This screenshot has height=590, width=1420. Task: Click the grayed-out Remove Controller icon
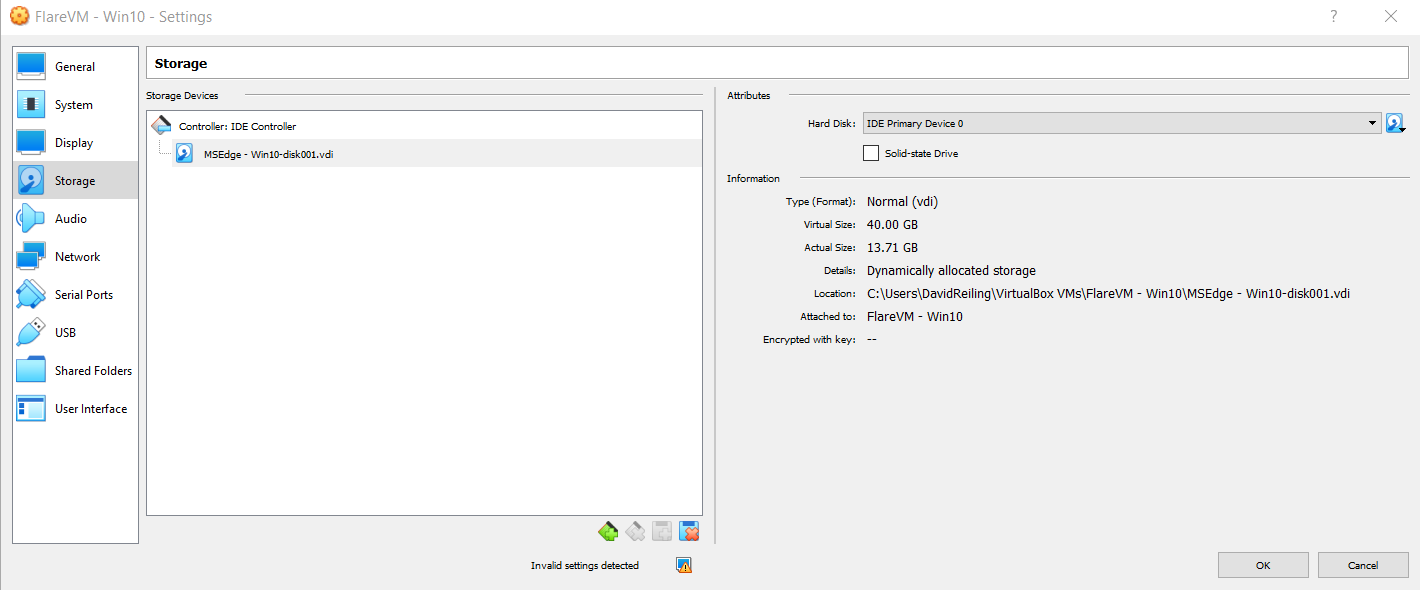click(x=634, y=531)
